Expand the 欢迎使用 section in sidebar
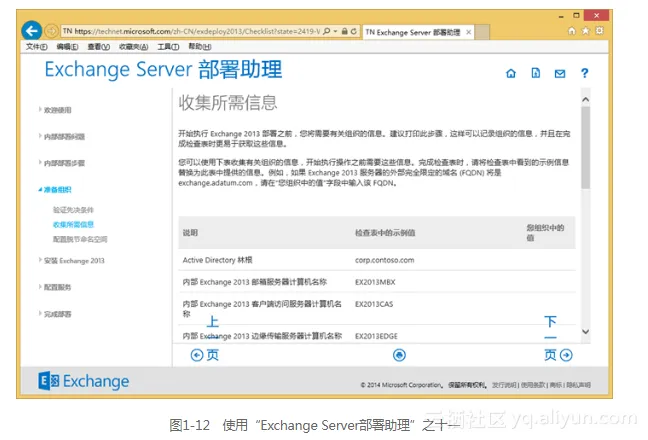The image size is (648, 440). [56, 109]
